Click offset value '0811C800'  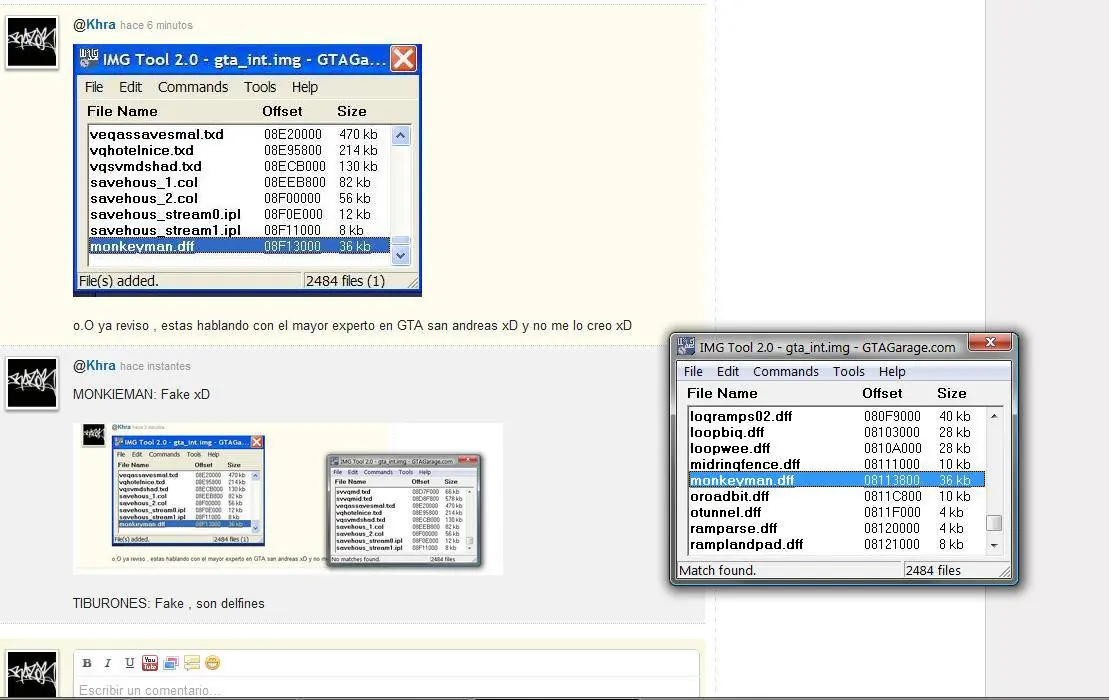point(893,496)
